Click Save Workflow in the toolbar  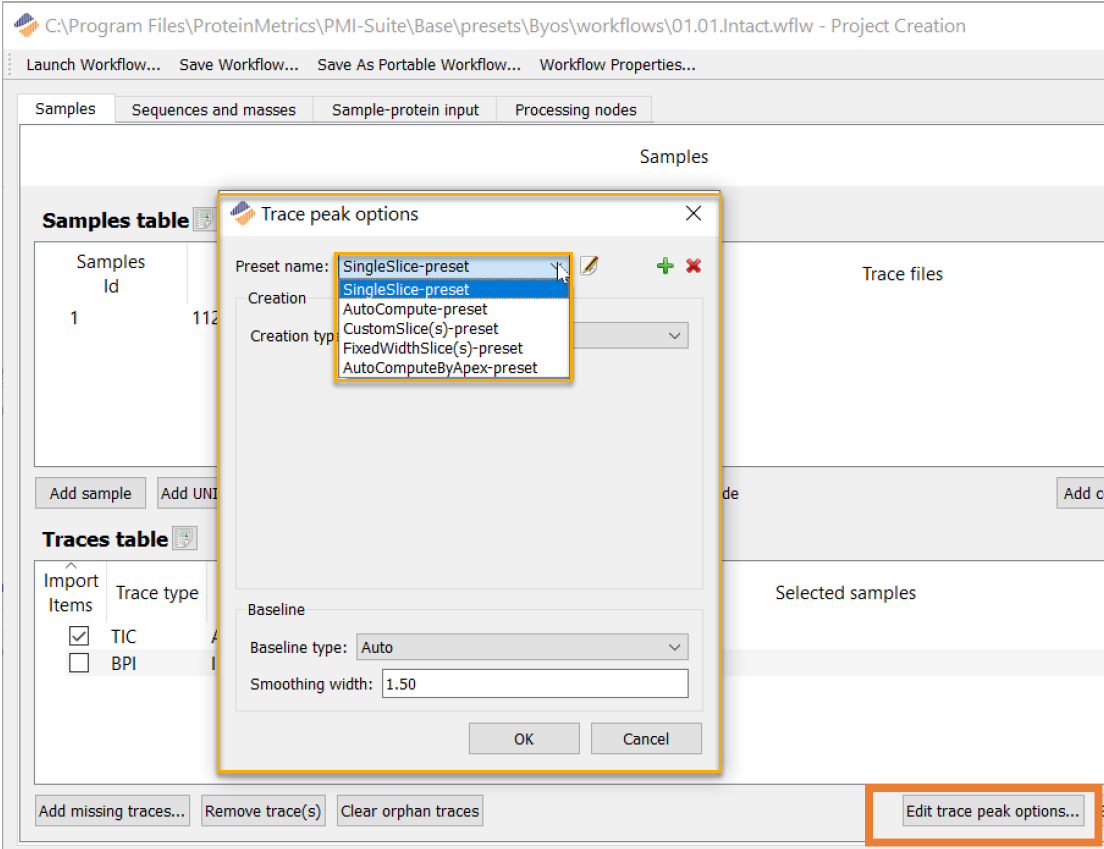click(x=239, y=65)
